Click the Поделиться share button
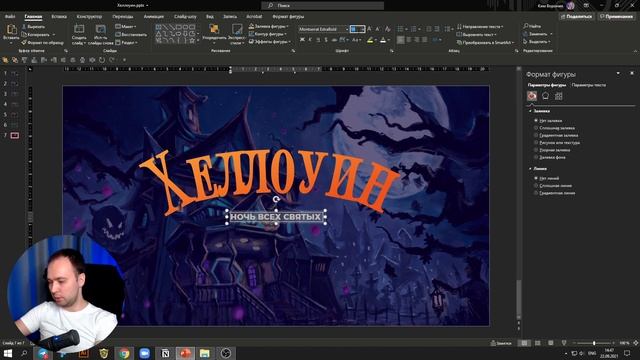640x360 pixels. pyautogui.click(x=577, y=16)
